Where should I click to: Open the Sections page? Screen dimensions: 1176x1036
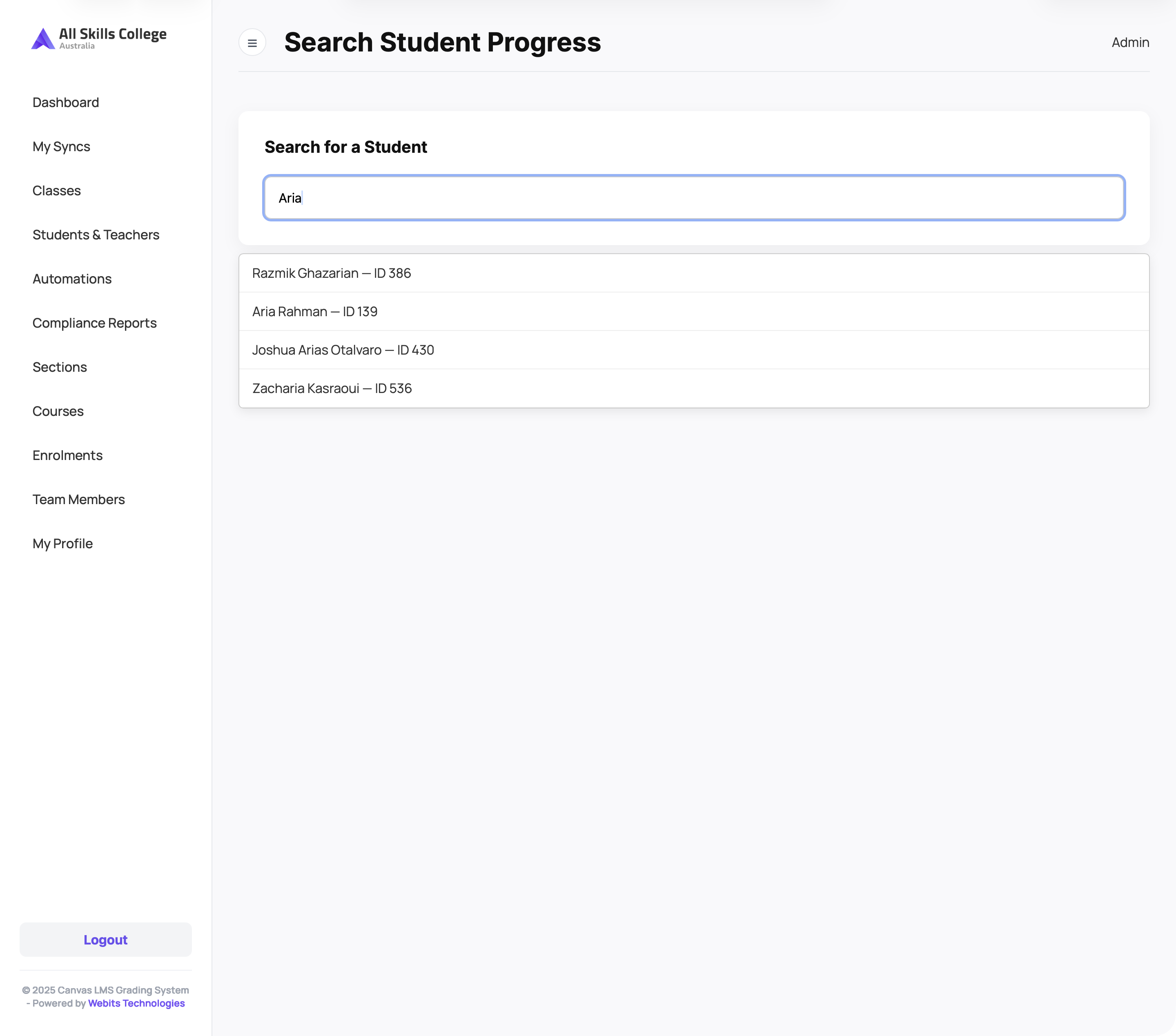[x=59, y=367]
